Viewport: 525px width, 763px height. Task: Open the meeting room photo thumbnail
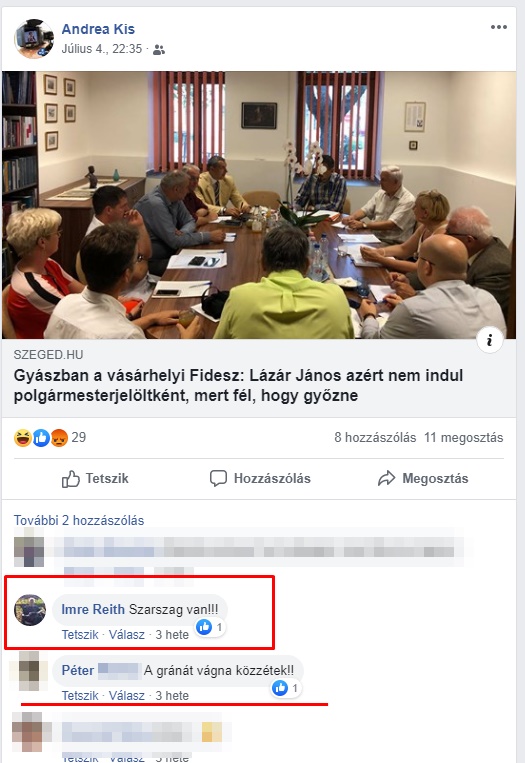(x=259, y=205)
